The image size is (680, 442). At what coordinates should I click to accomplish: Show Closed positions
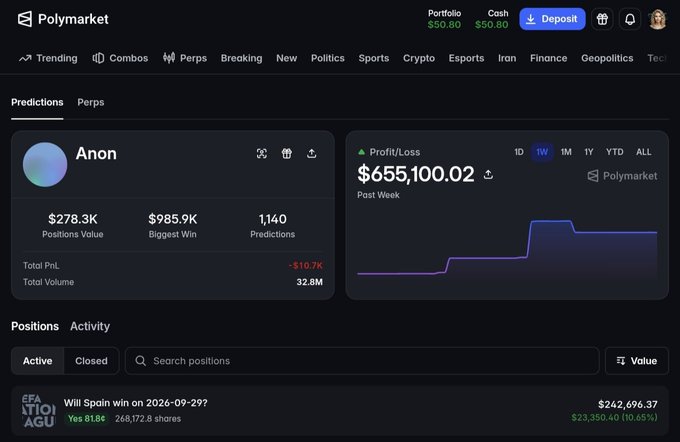[91, 361]
